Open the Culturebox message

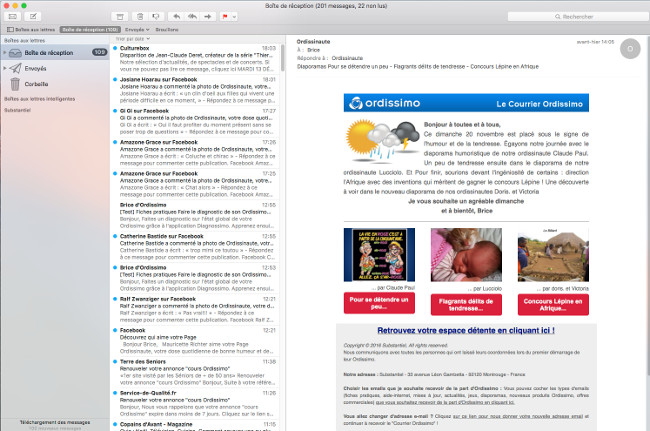point(195,58)
